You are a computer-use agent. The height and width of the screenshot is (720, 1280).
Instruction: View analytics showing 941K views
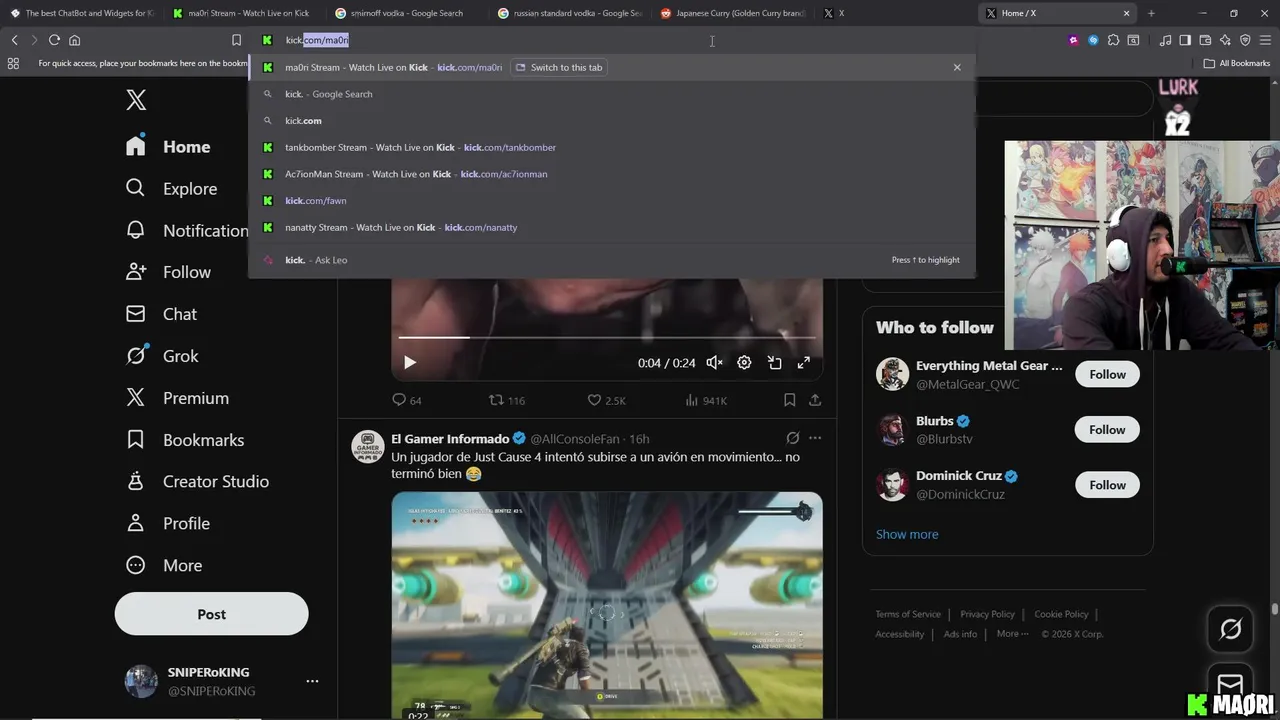click(x=706, y=400)
